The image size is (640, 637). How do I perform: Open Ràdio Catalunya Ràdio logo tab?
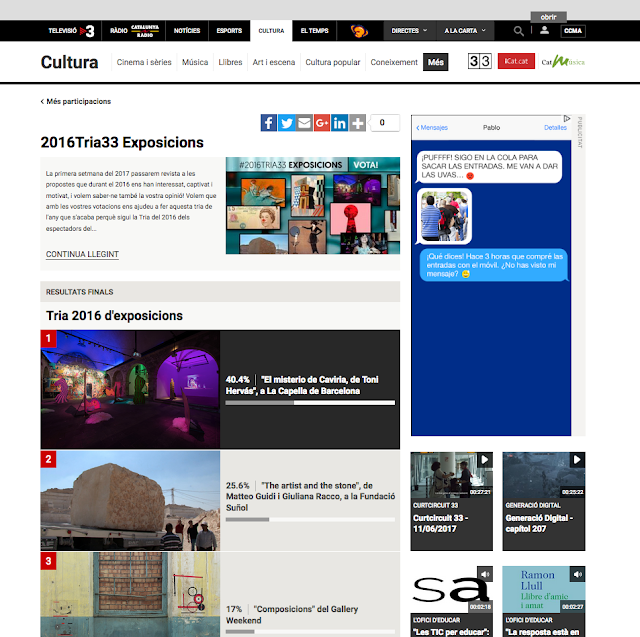pos(134,31)
